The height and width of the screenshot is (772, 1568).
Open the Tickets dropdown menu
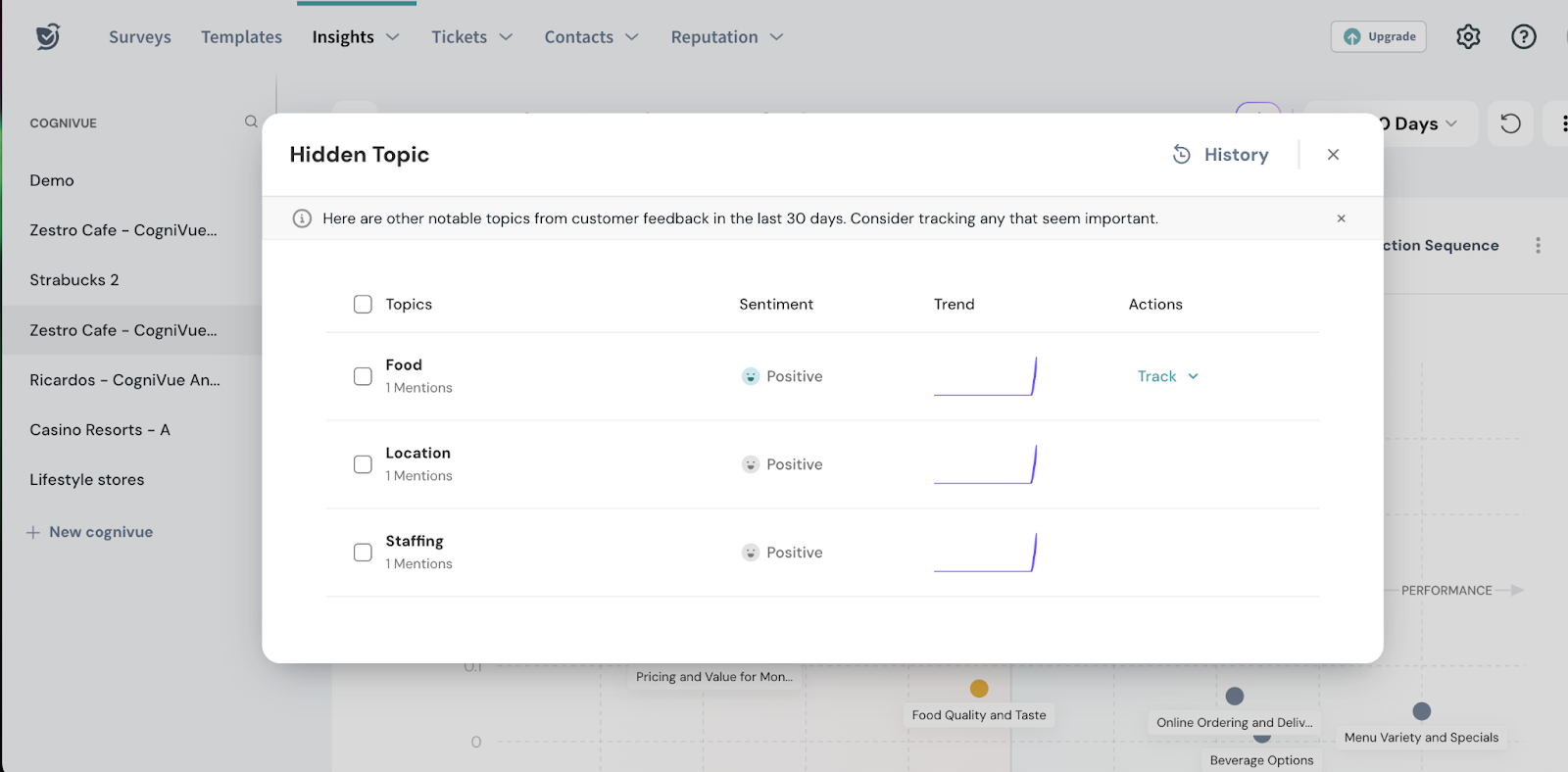(x=471, y=37)
